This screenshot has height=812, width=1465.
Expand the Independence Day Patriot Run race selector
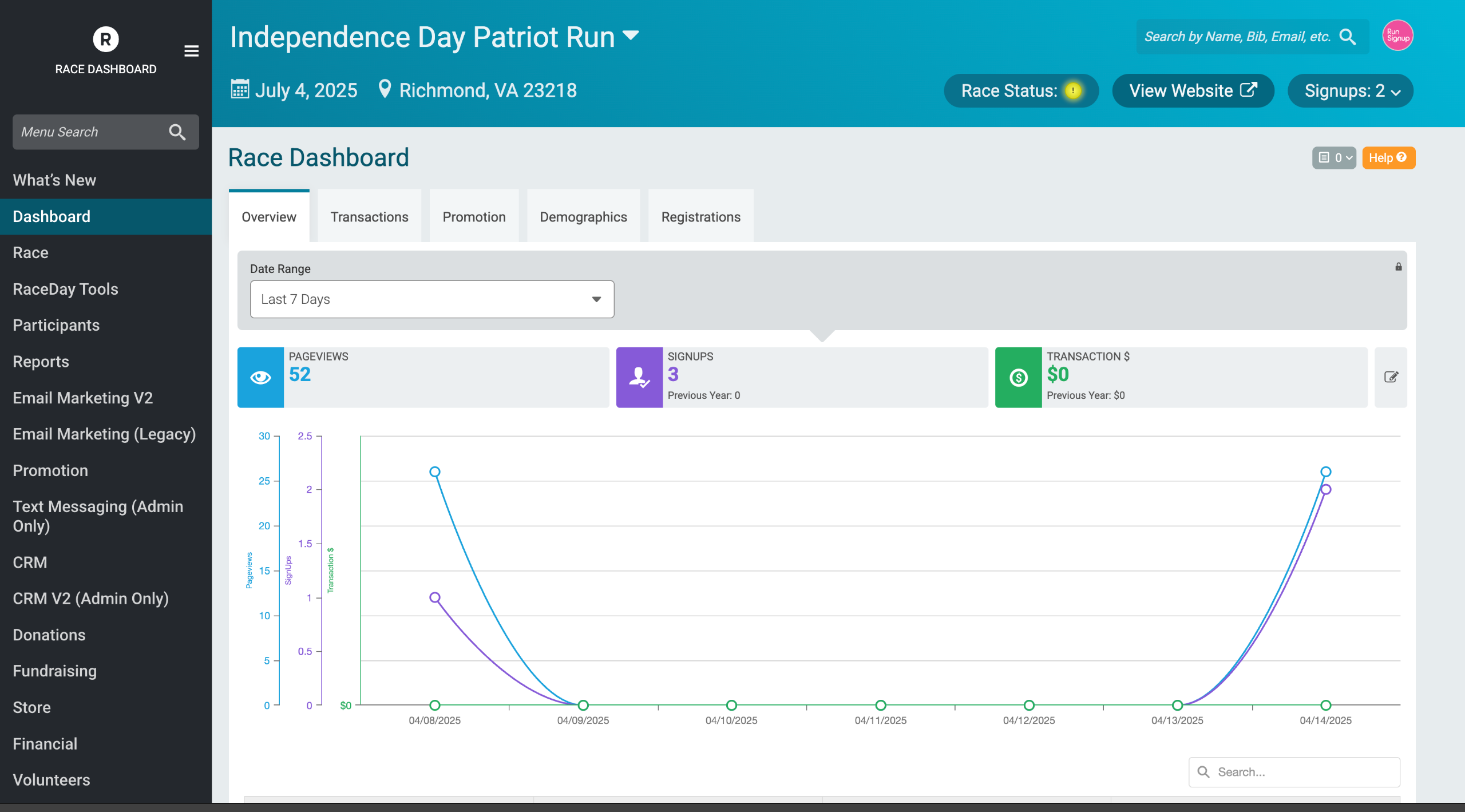pos(631,35)
